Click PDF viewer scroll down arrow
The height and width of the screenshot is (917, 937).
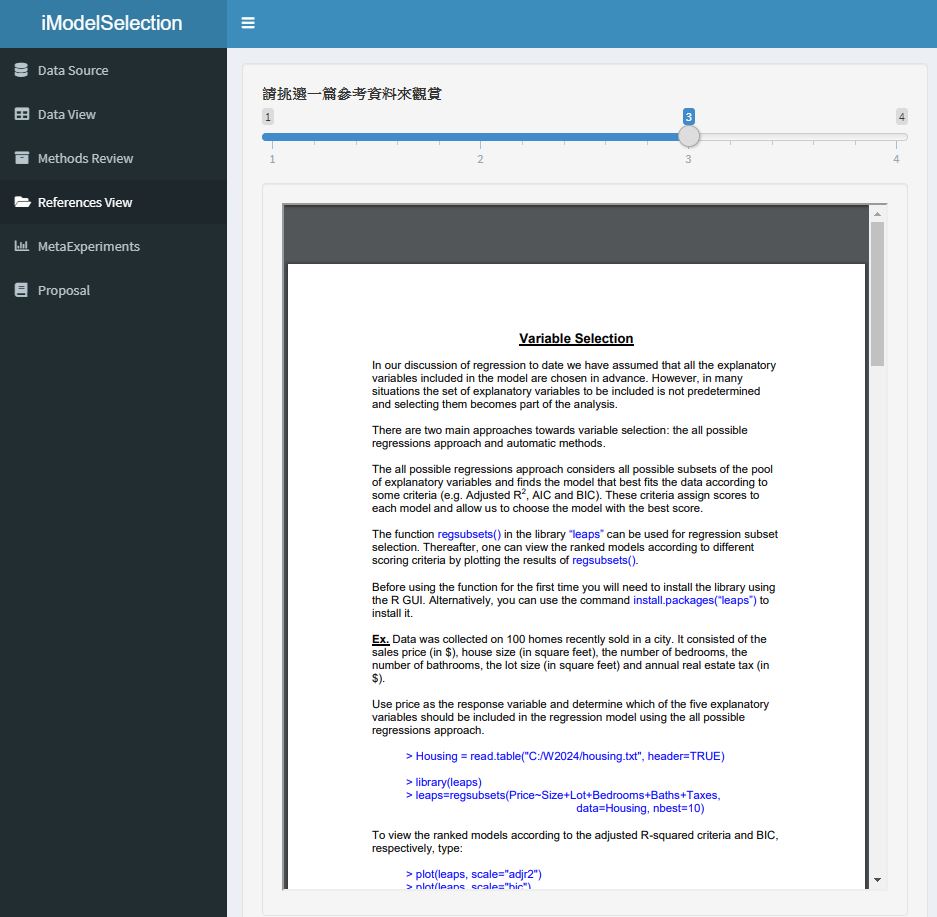click(x=877, y=879)
